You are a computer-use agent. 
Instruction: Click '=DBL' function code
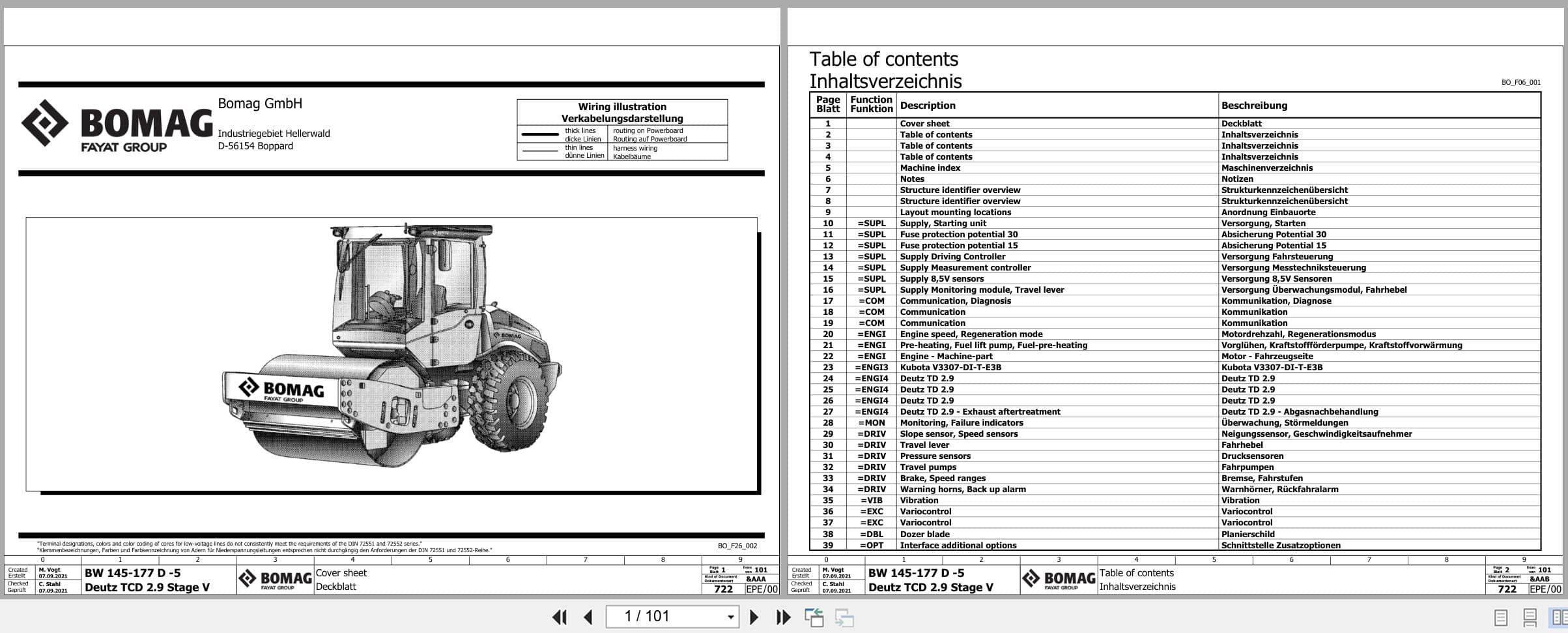pos(871,534)
